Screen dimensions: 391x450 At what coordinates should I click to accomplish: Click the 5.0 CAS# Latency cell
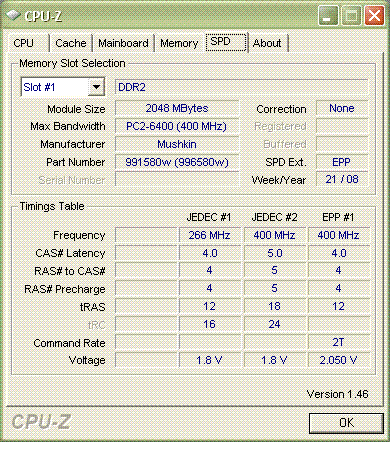click(275, 253)
